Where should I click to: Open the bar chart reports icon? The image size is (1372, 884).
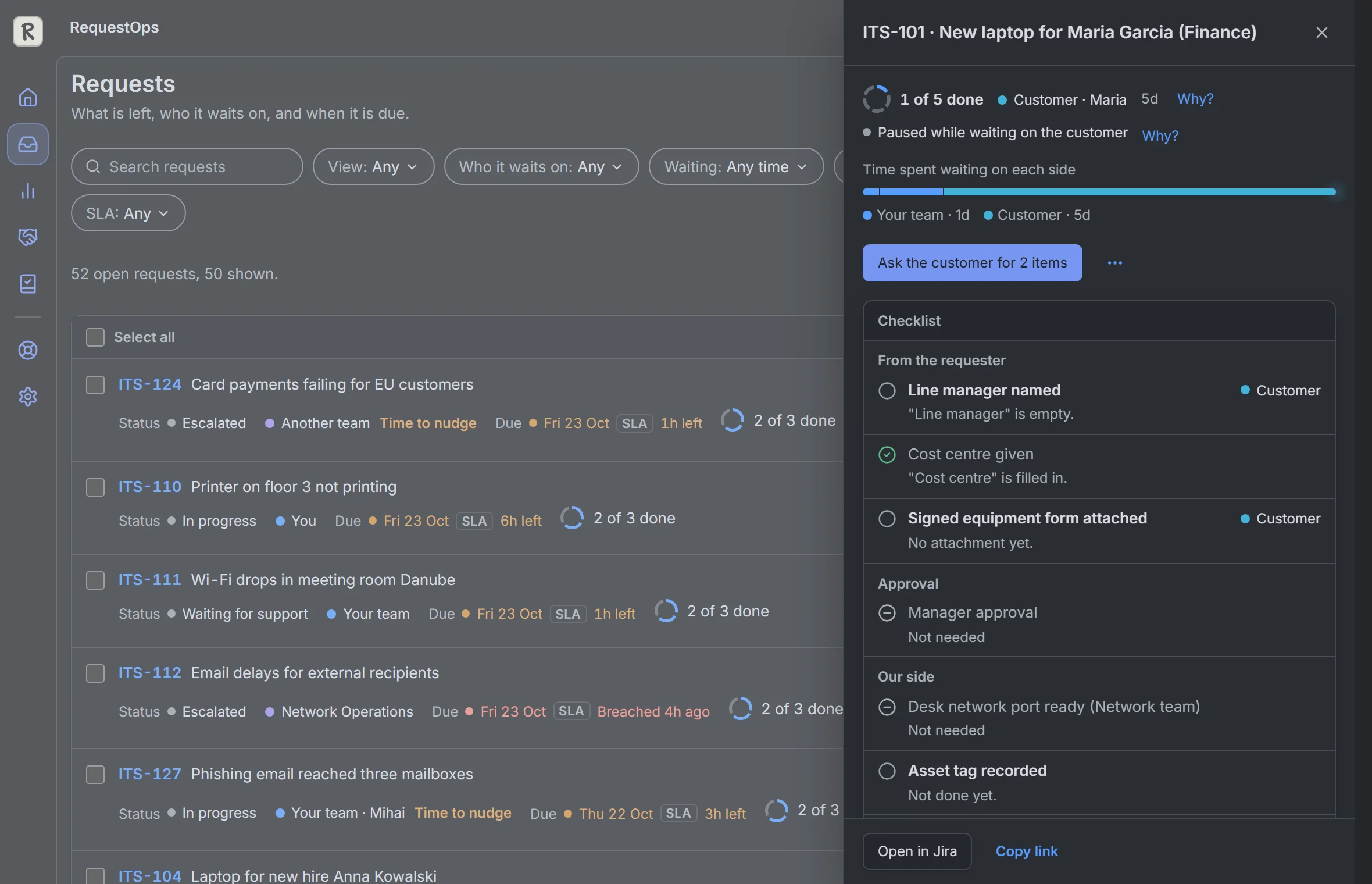[x=28, y=191]
